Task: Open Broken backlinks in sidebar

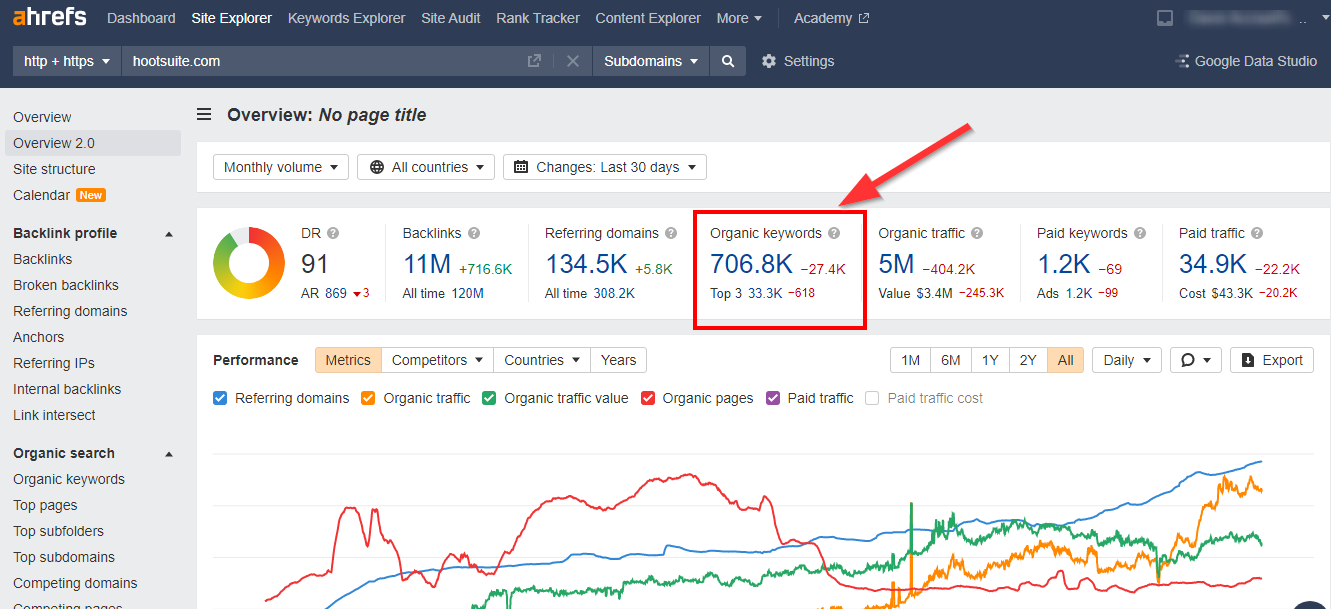Action: point(66,285)
